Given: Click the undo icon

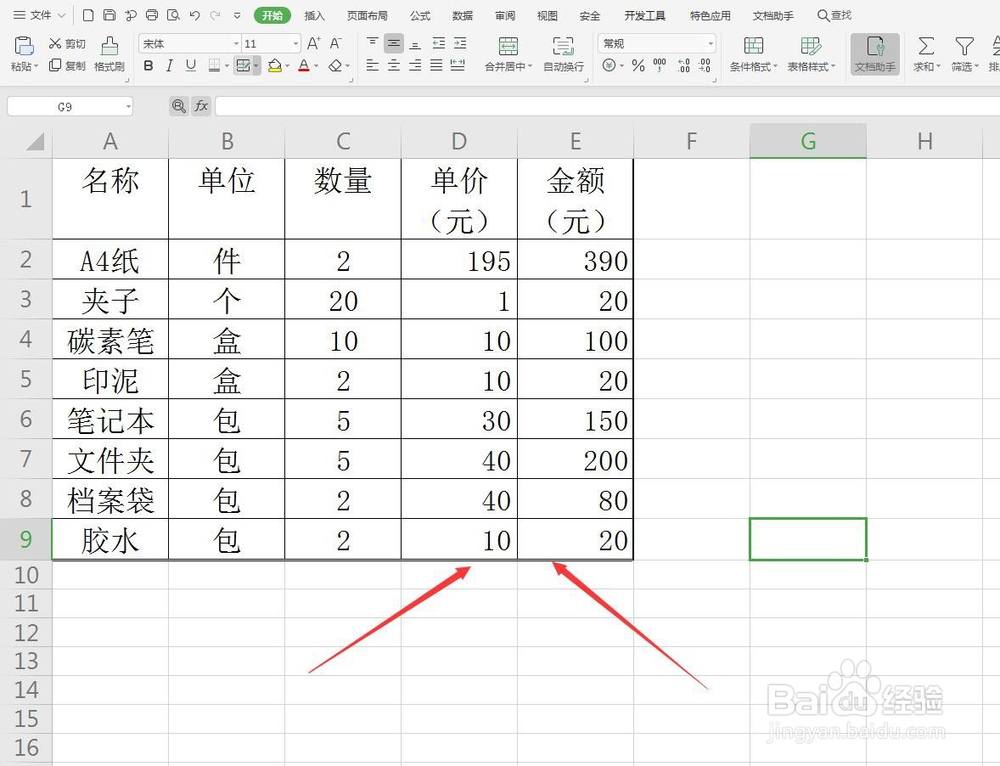Looking at the screenshot, I should click(194, 15).
